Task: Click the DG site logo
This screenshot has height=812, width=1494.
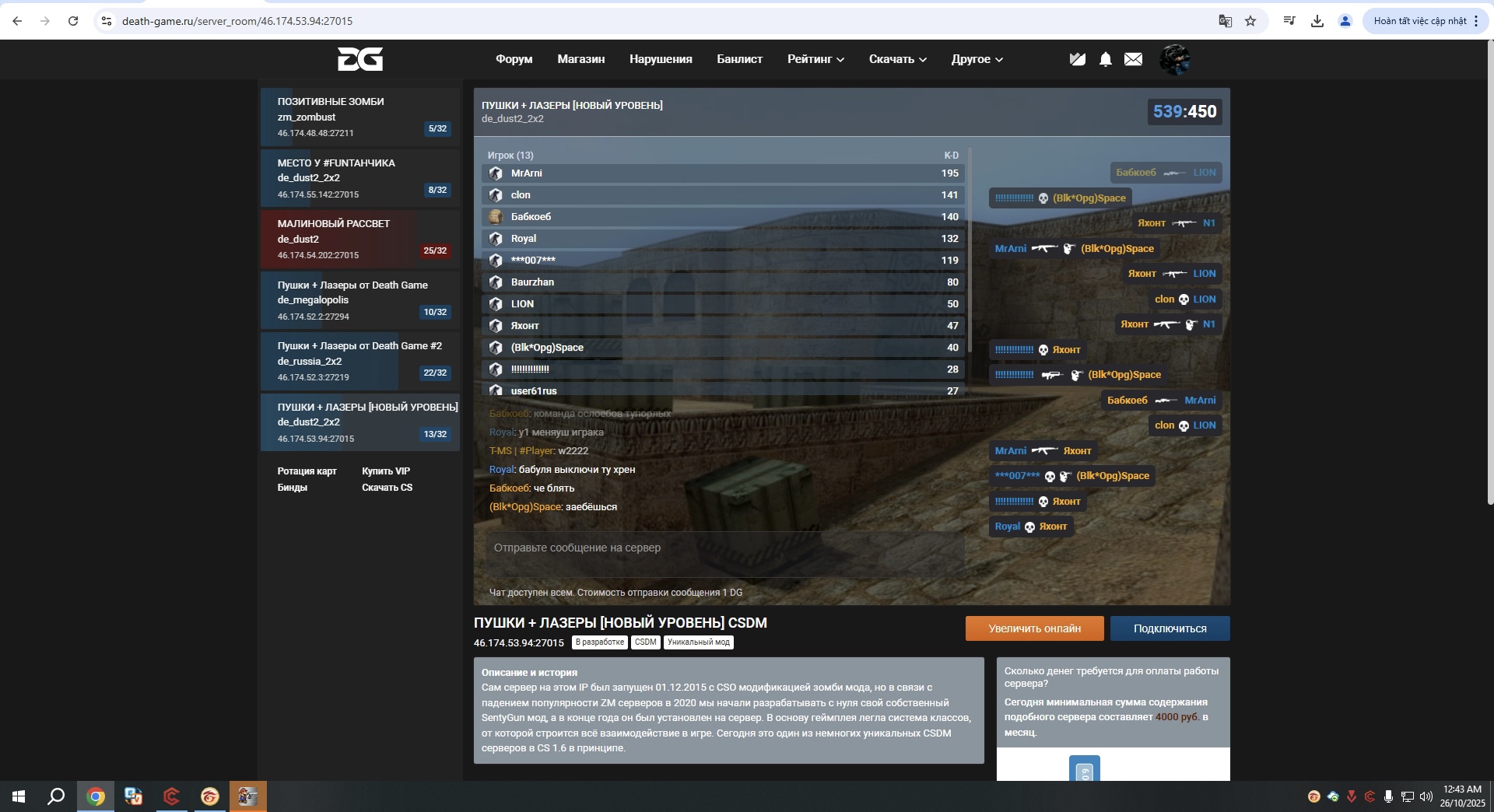Action: pyautogui.click(x=359, y=59)
